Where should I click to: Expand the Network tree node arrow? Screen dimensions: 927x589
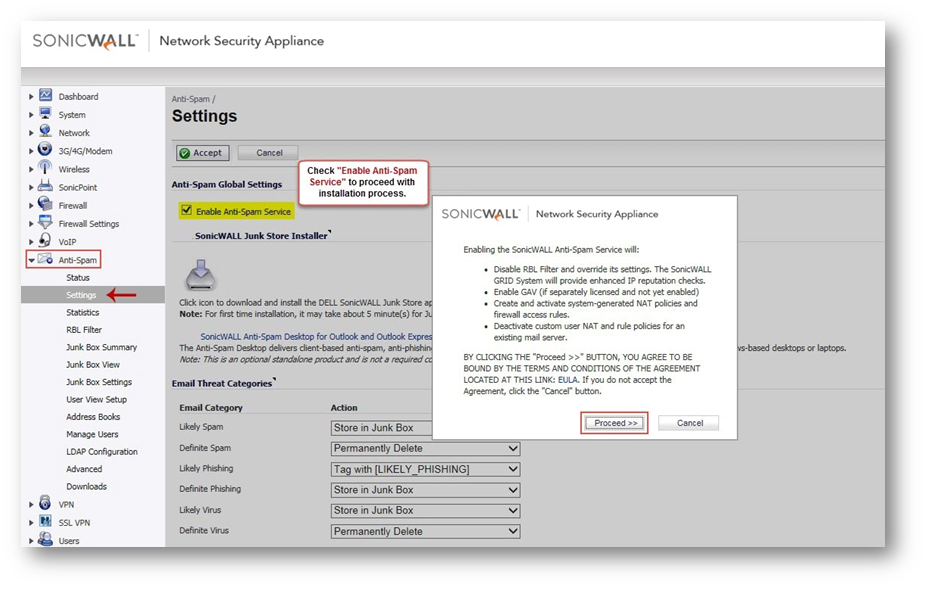31,133
